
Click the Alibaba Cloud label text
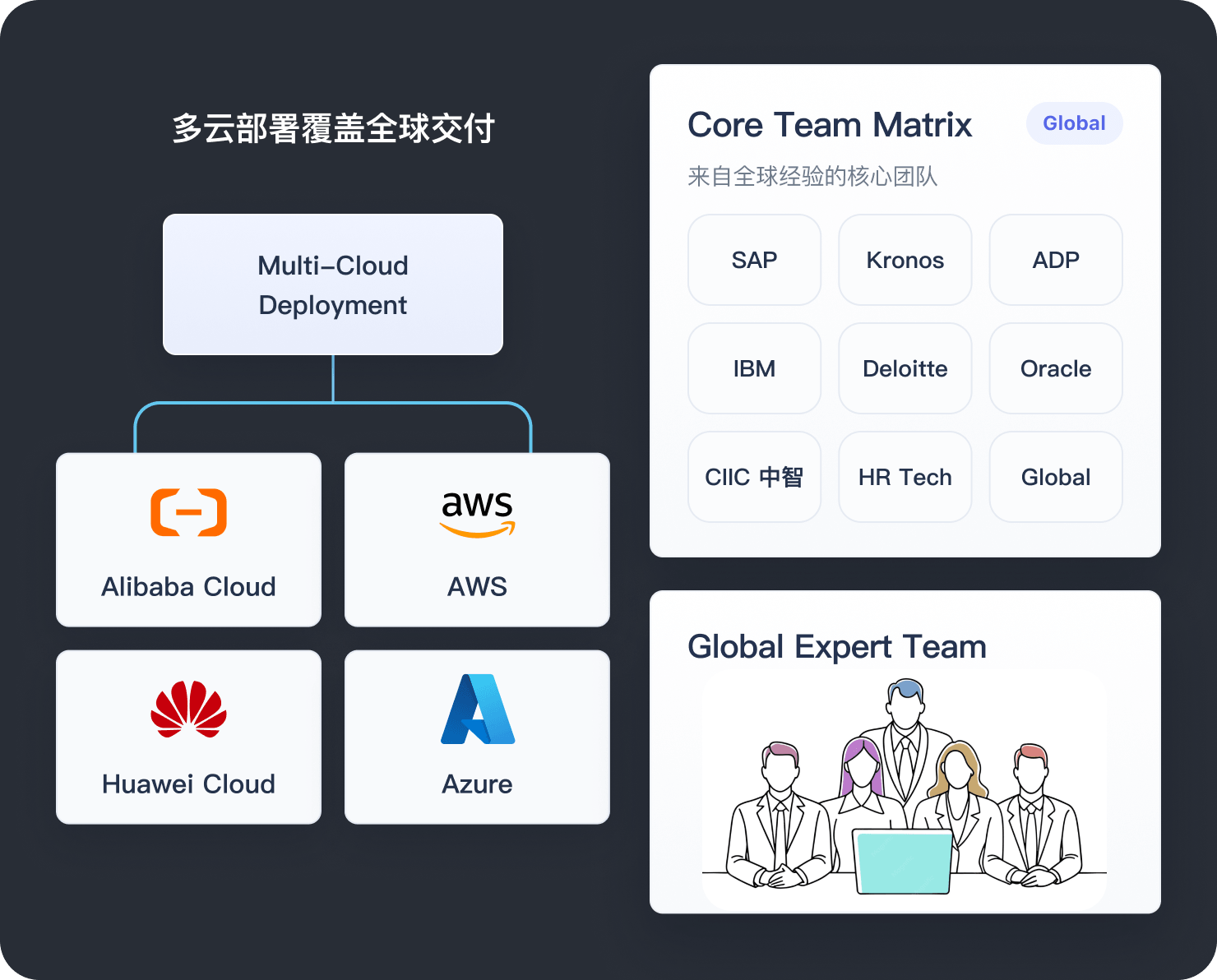pyautogui.click(x=188, y=587)
